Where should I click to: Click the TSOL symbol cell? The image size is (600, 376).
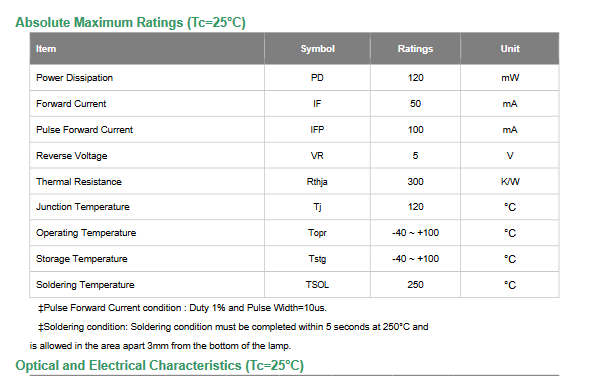[x=317, y=285]
